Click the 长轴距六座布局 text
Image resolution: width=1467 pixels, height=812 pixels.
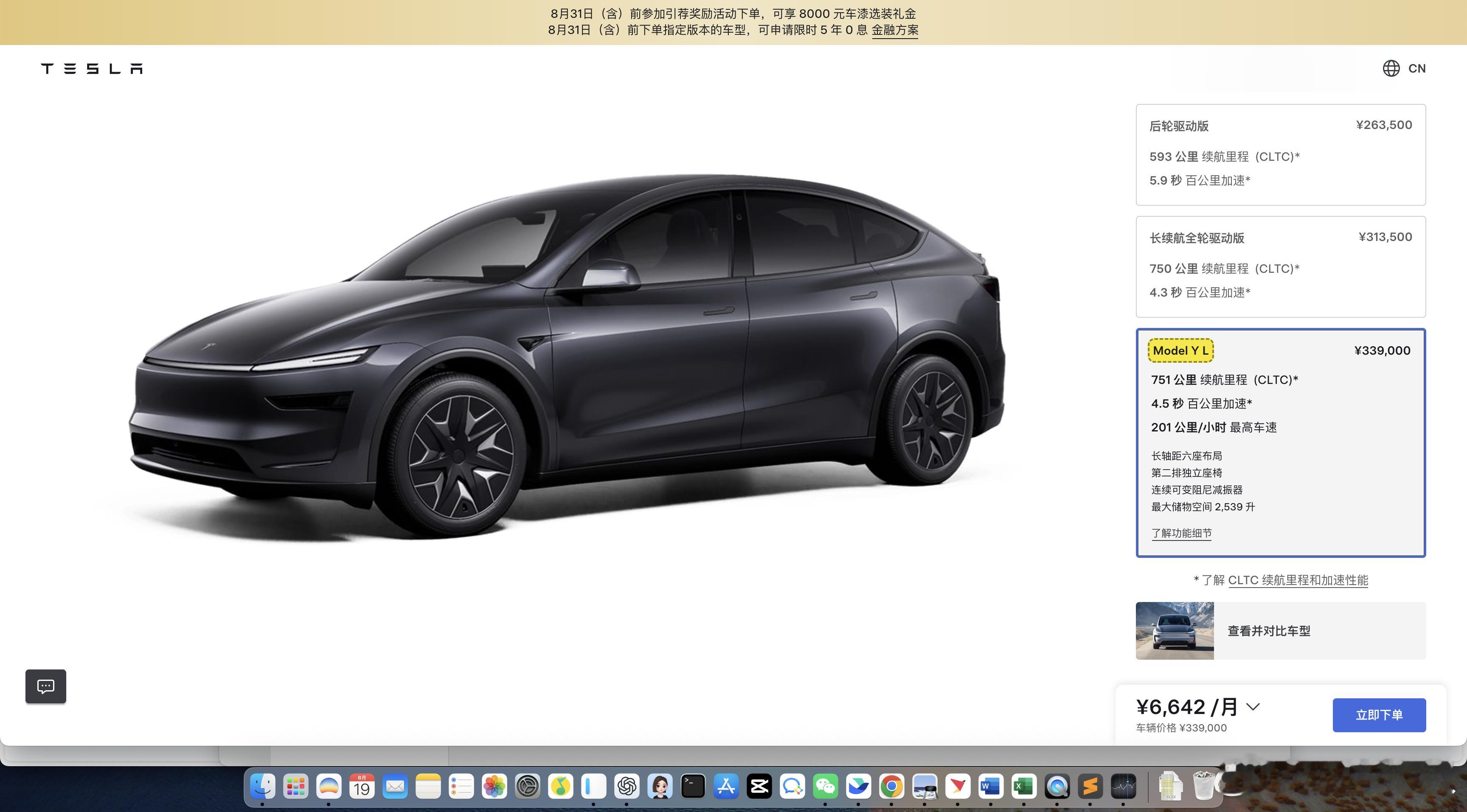1186,456
